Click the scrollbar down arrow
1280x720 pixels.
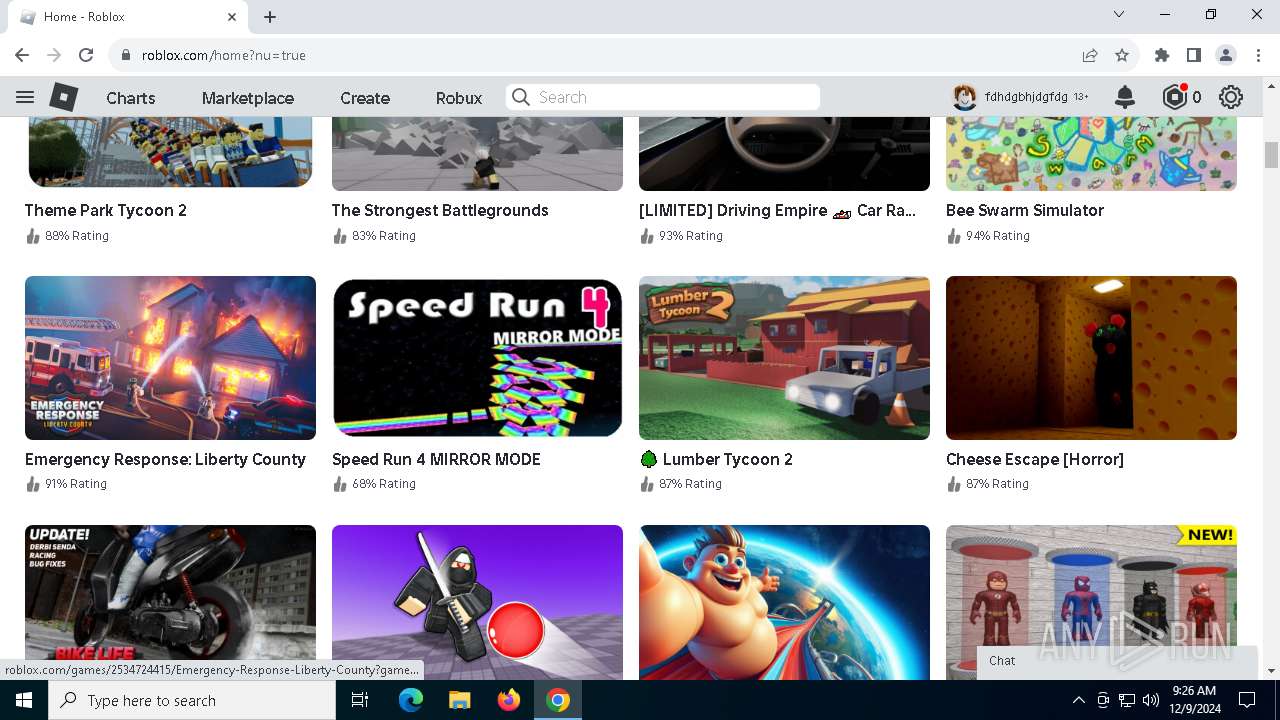pyautogui.click(x=1271, y=671)
